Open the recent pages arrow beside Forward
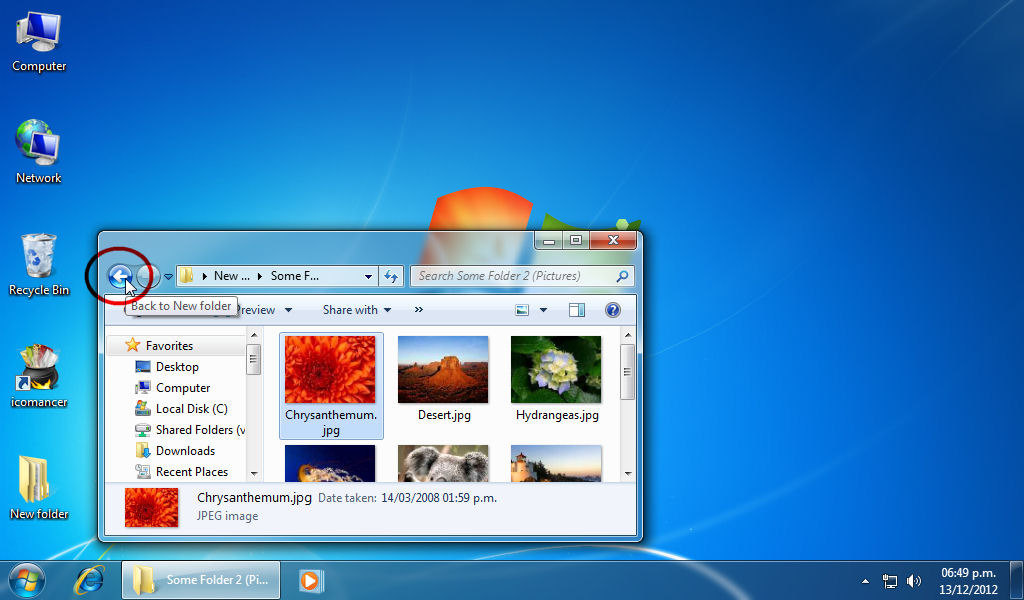This screenshot has height=600, width=1024. click(168, 277)
